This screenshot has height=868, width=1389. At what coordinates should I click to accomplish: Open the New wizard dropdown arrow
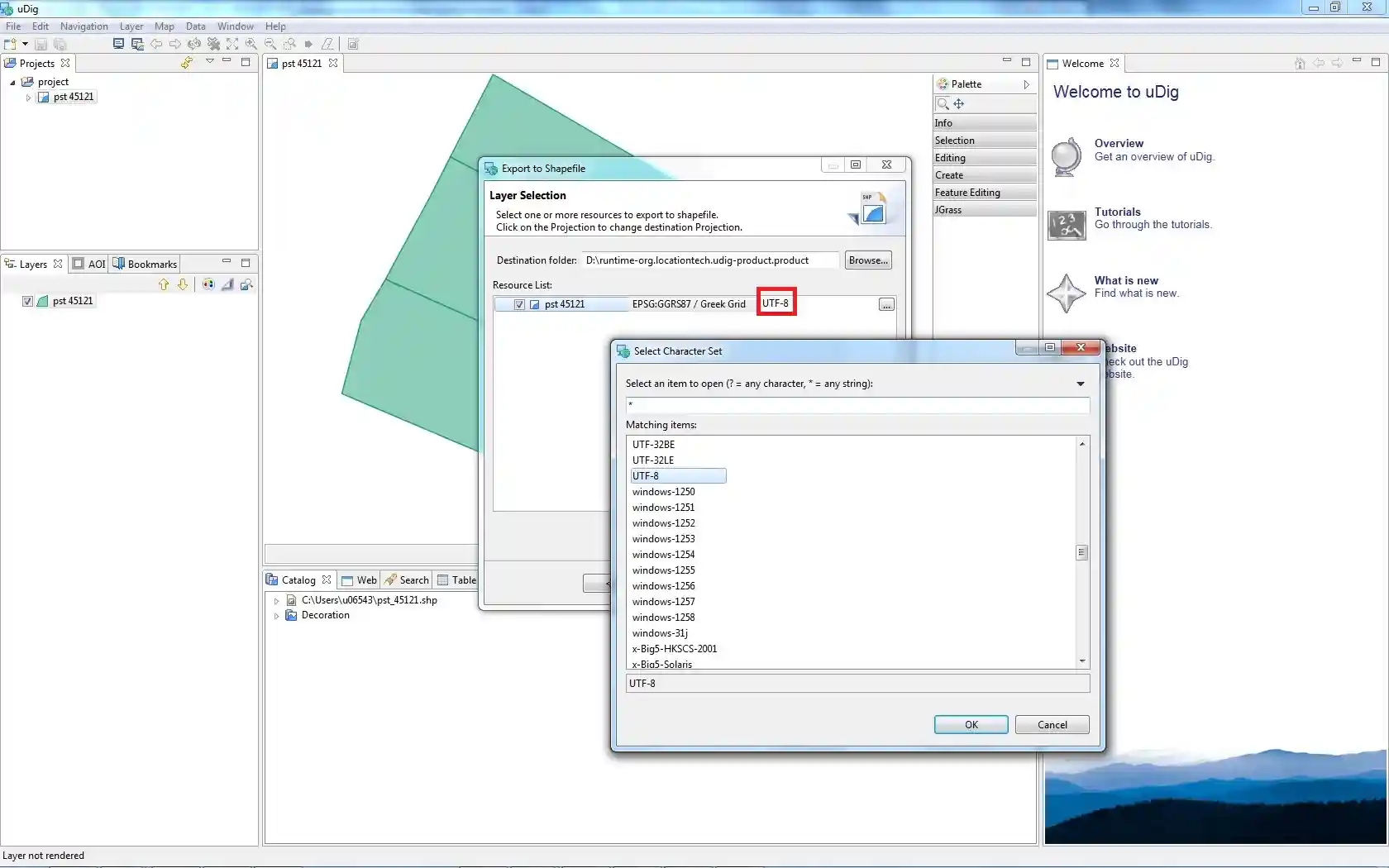pyautogui.click(x=25, y=44)
